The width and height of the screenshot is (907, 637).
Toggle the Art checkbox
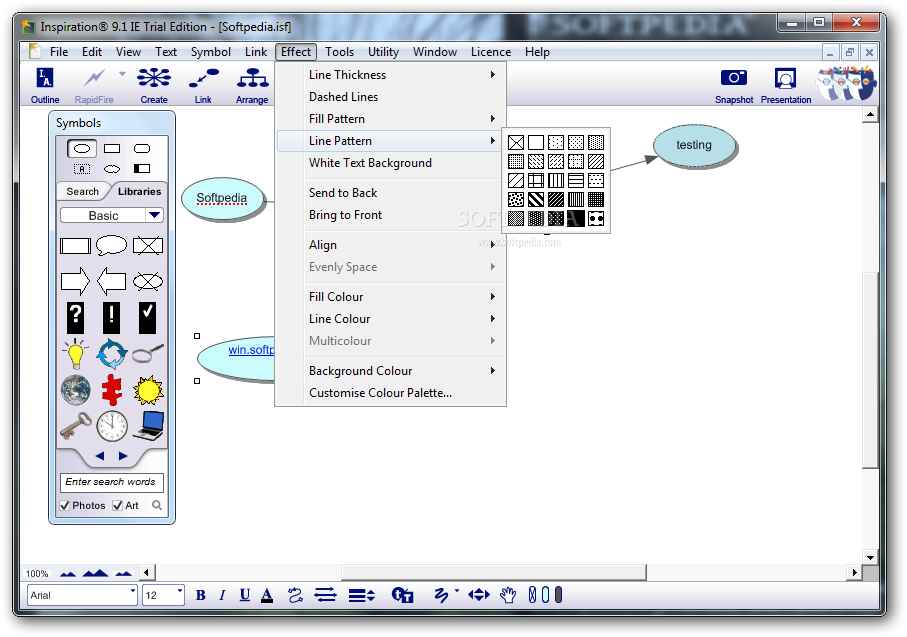coord(117,505)
